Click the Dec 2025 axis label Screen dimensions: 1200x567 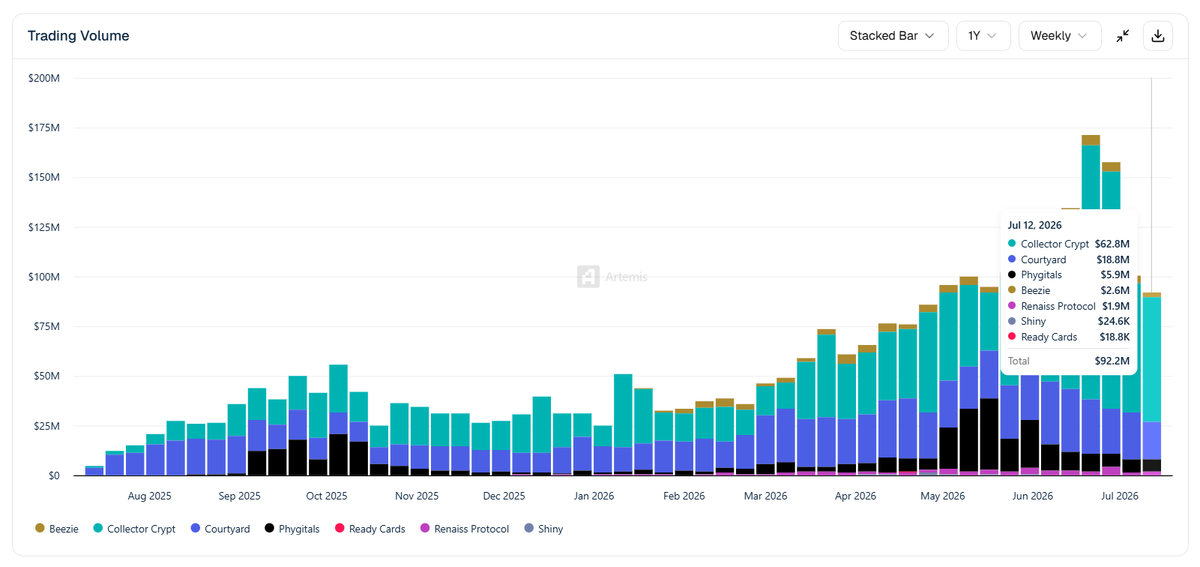pos(503,496)
